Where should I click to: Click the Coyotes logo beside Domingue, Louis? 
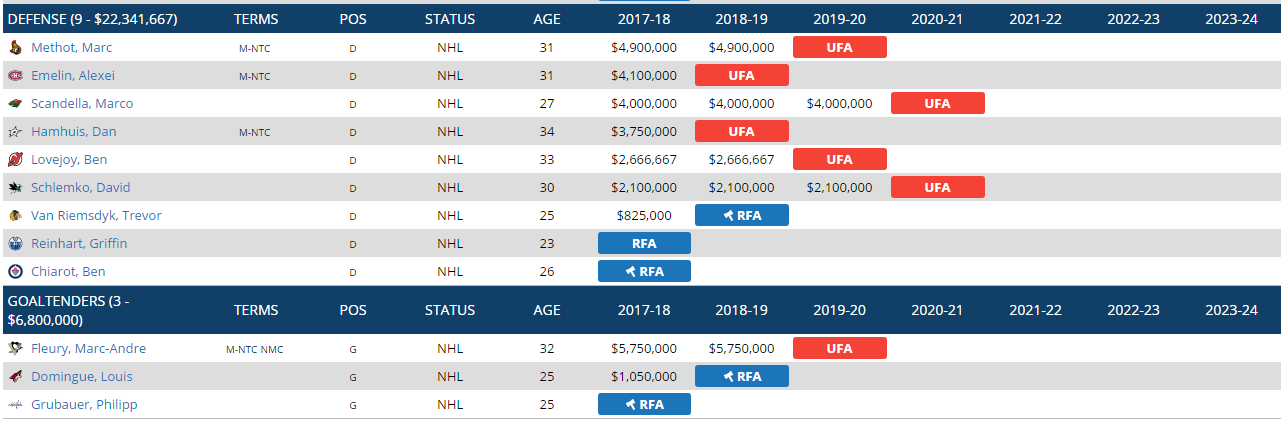15,377
